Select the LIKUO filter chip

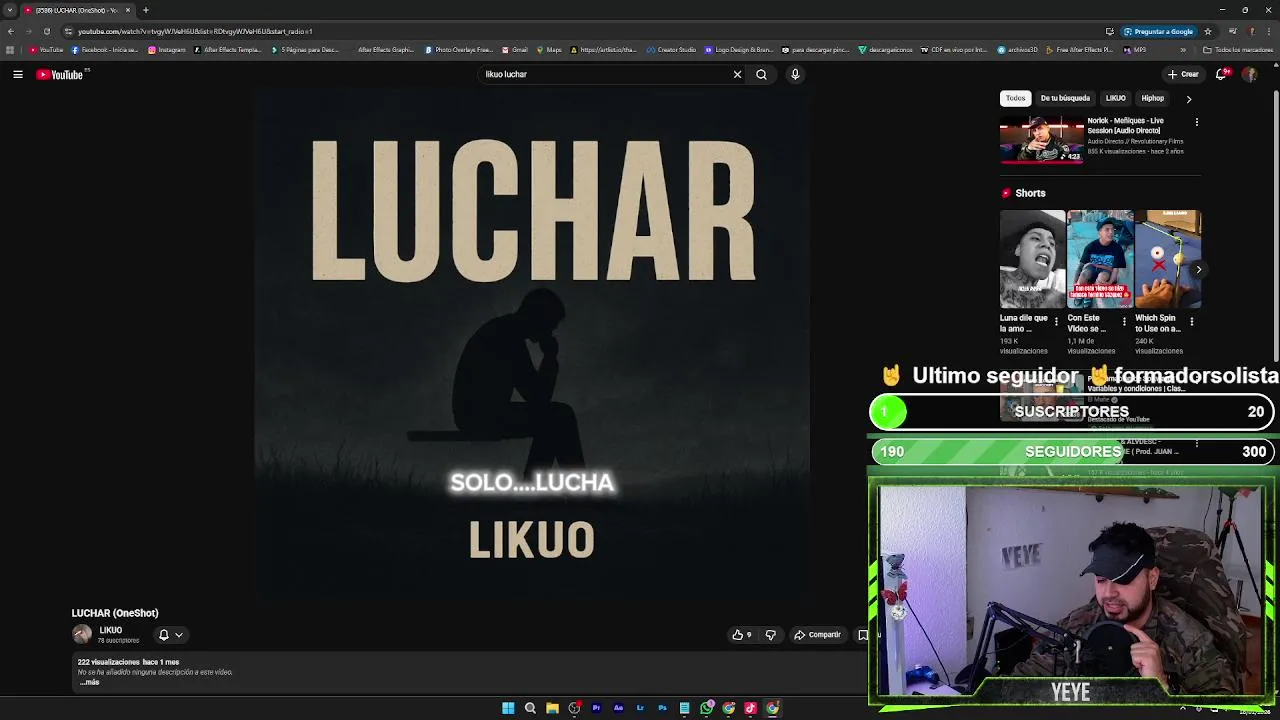1115,98
